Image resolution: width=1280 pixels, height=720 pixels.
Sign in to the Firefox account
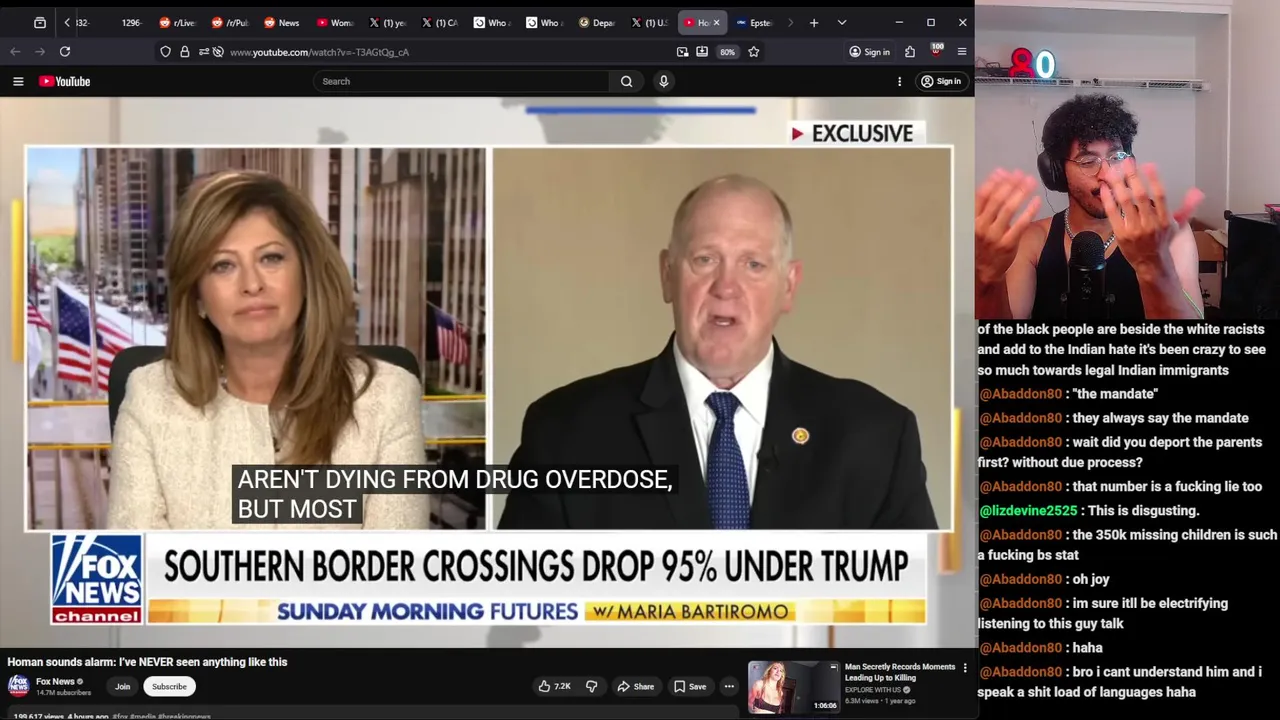tap(869, 52)
